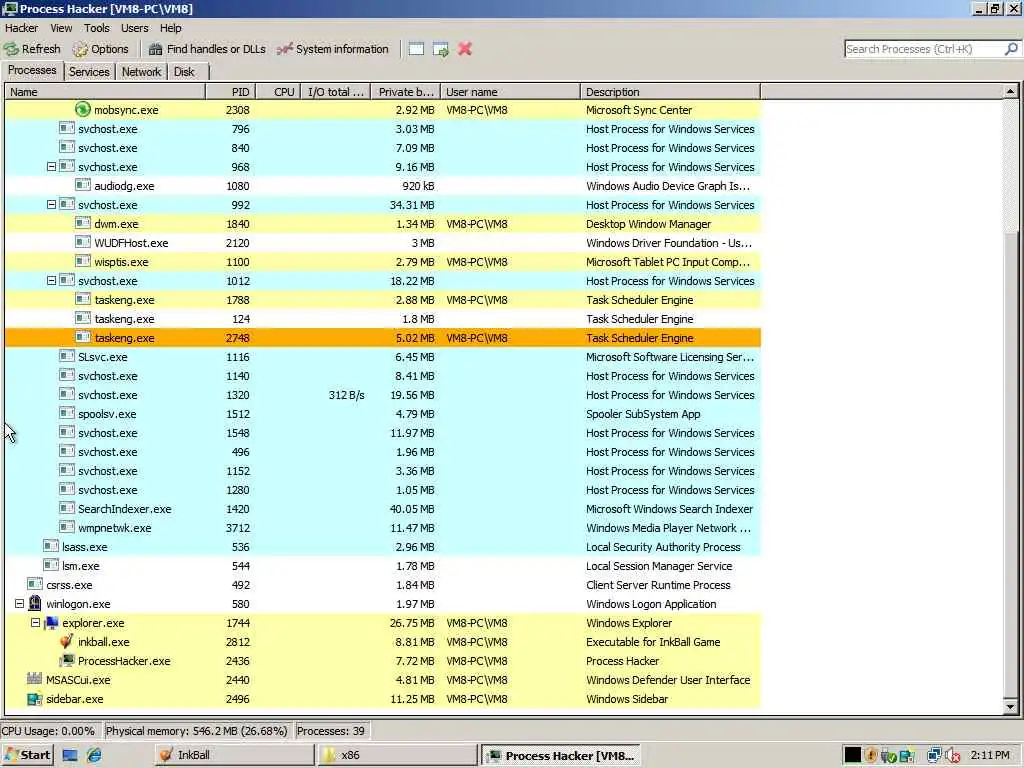Open the Tools menu
Screen dimensions: 1024x768
pyautogui.click(x=97, y=28)
